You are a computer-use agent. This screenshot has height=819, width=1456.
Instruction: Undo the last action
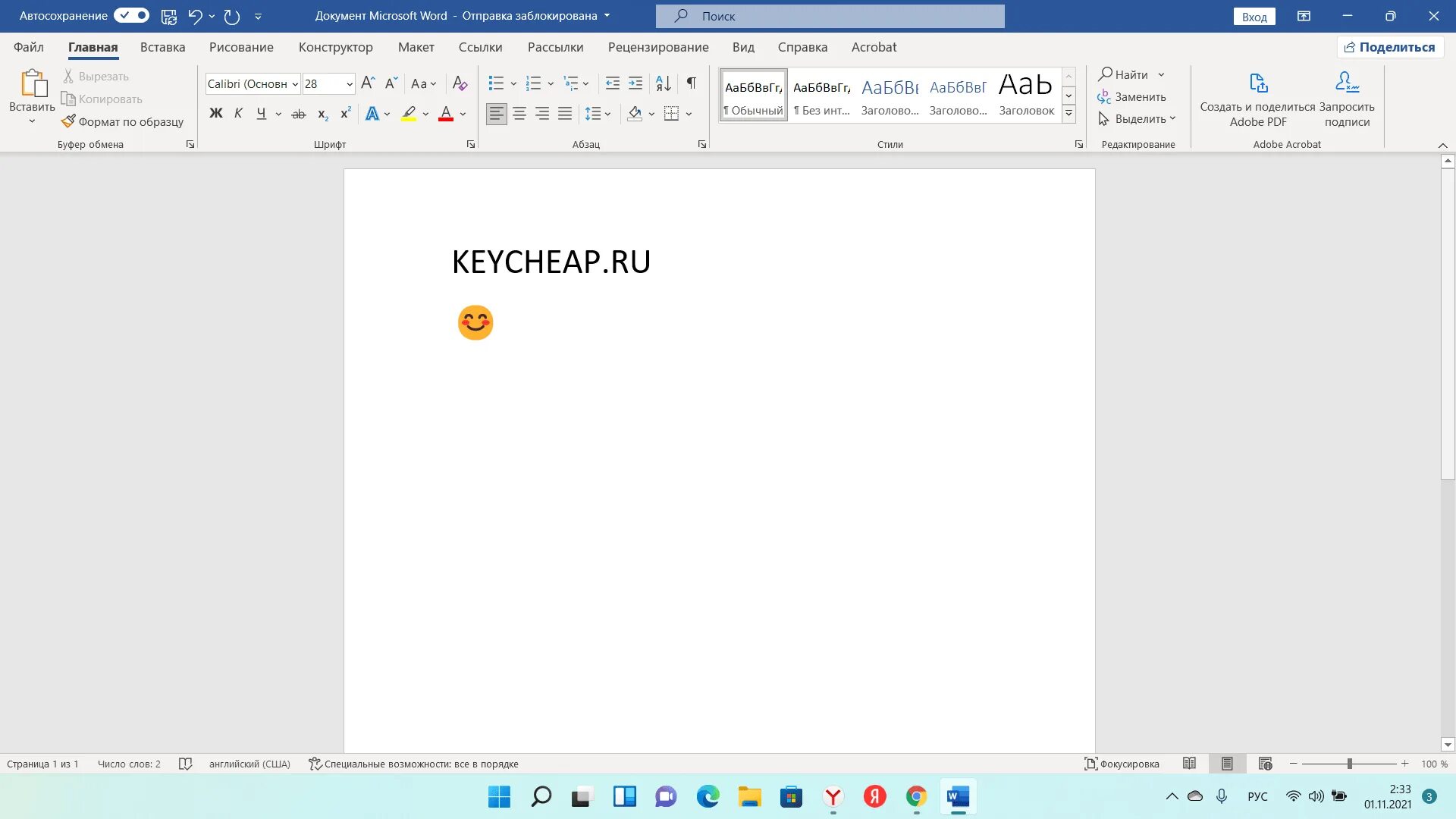195,16
